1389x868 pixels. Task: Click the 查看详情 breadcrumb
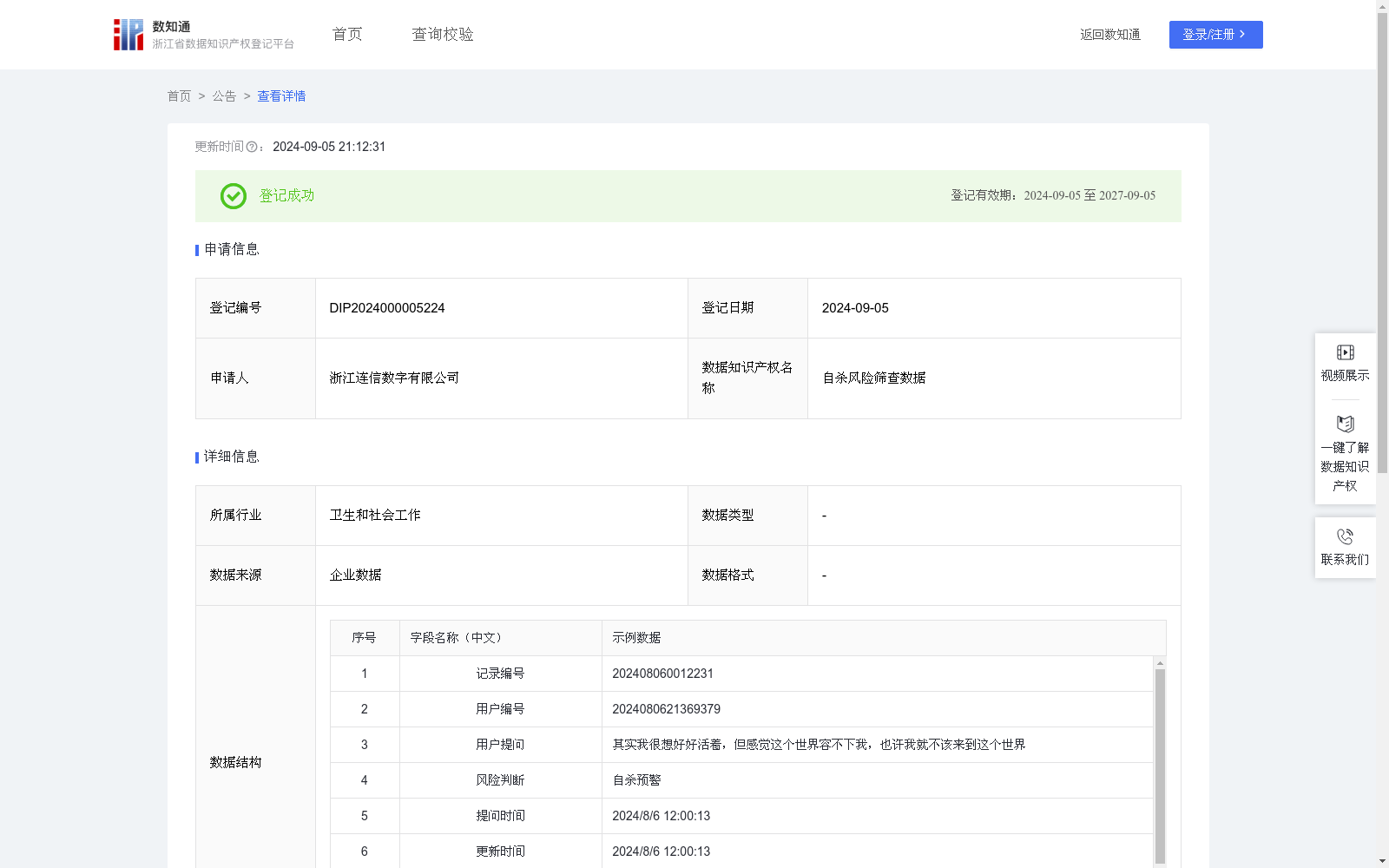281,96
